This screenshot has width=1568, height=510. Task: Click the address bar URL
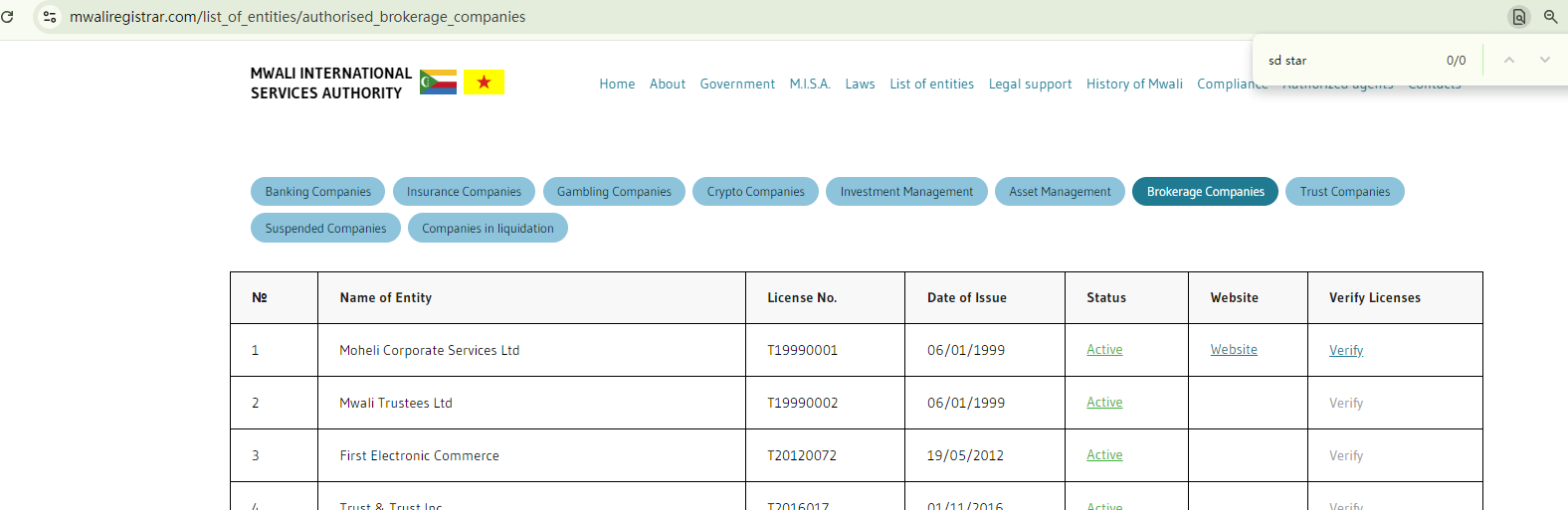[297, 17]
